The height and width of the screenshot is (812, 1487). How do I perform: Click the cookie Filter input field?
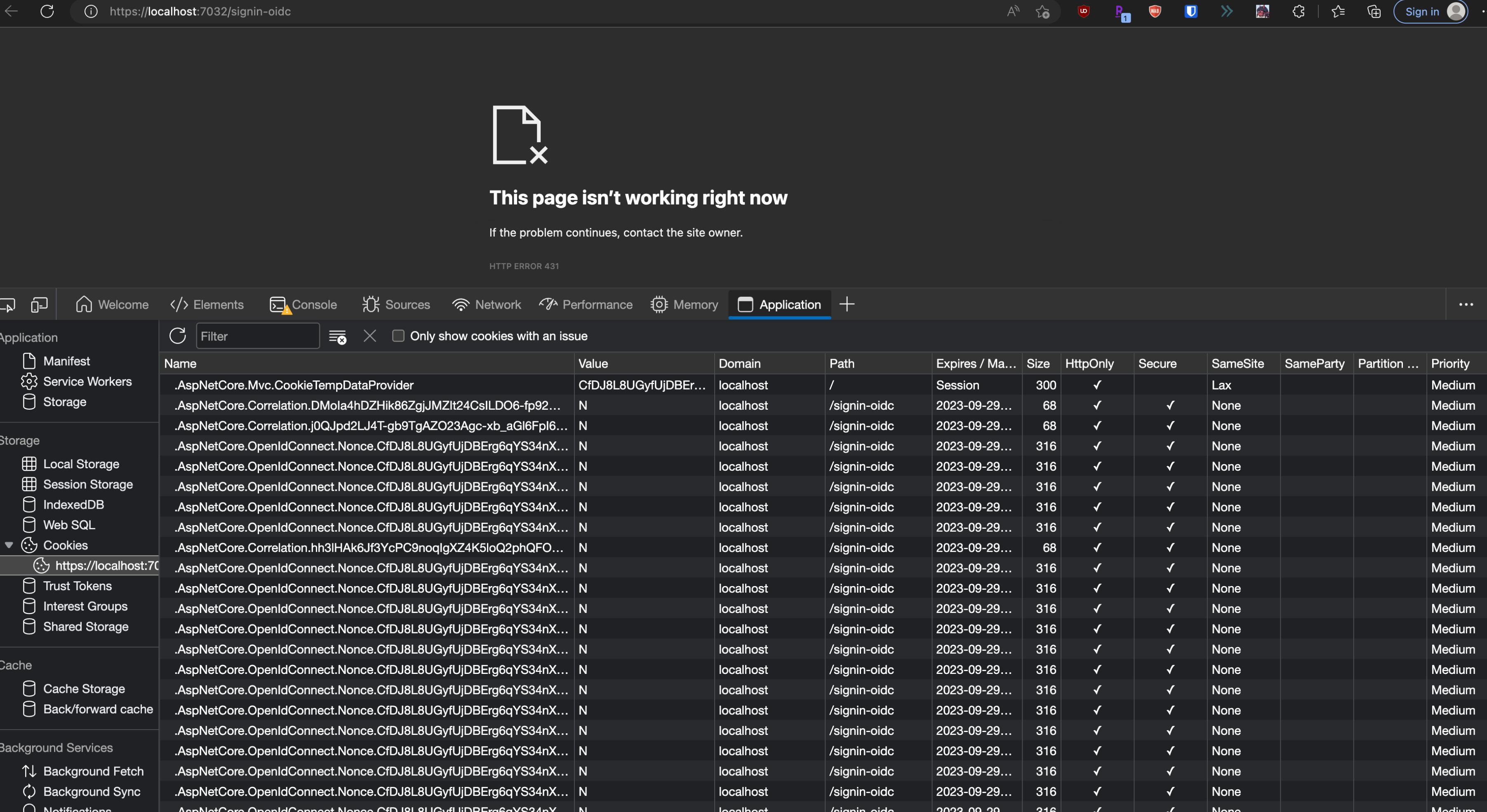pyautogui.click(x=257, y=336)
